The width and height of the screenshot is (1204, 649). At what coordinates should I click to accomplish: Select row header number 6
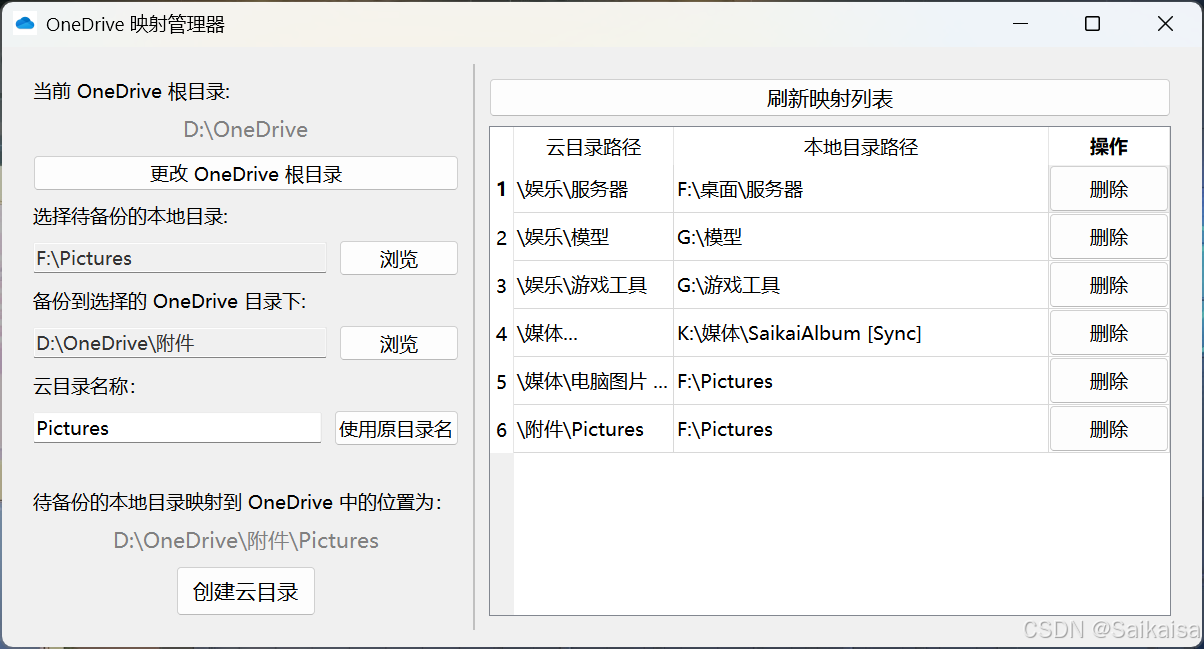tap(502, 429)
